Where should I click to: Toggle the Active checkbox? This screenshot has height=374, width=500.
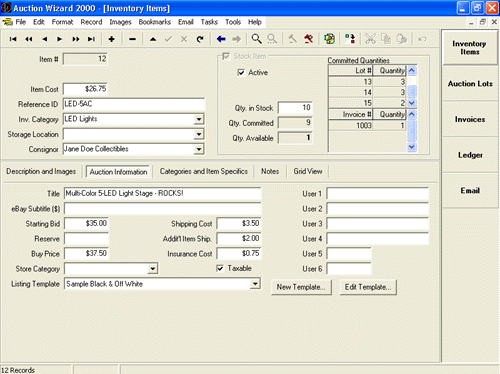point(241,72)
